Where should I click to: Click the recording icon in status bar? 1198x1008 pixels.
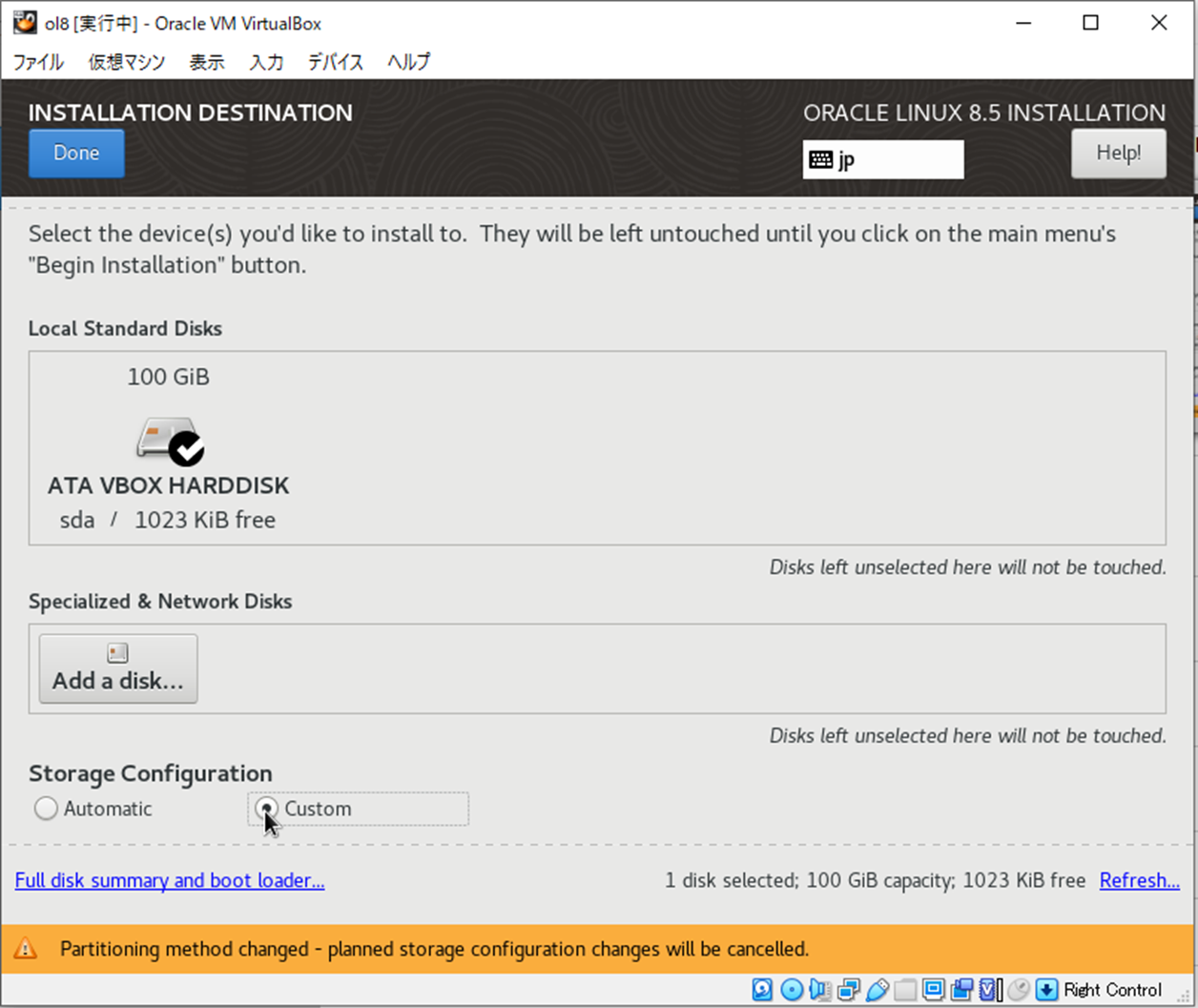pyautogui.click(x=961, y=990)
